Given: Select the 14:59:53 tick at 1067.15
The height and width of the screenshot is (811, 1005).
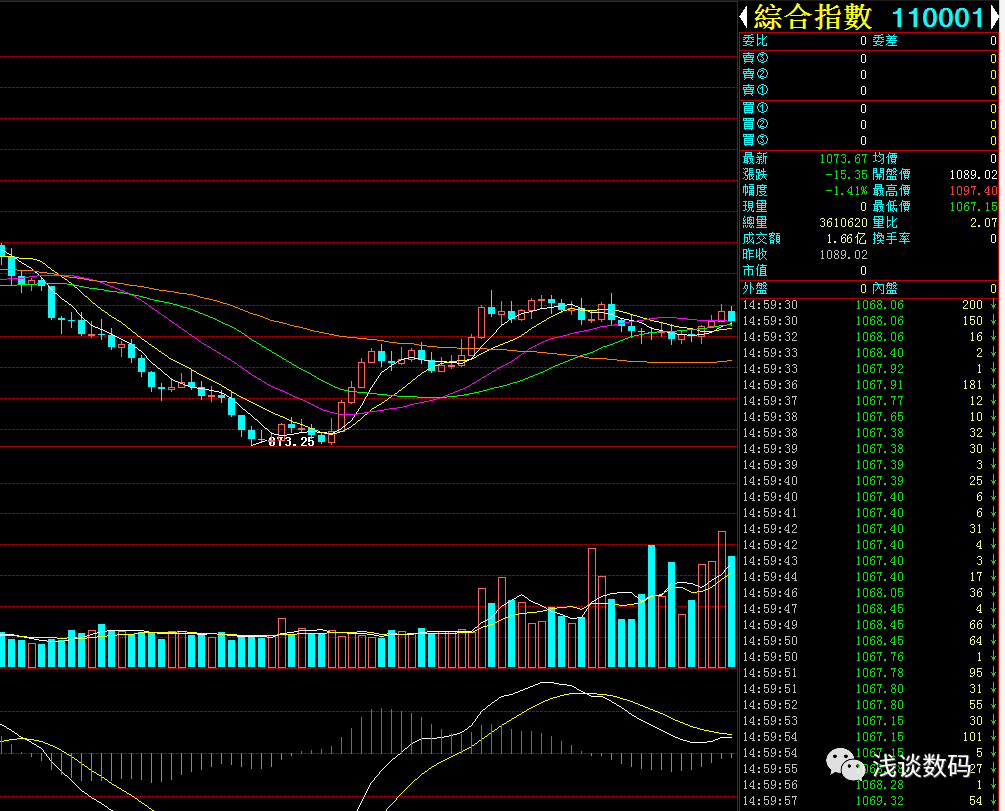Looking at the screenshot, I should point(869,721).
